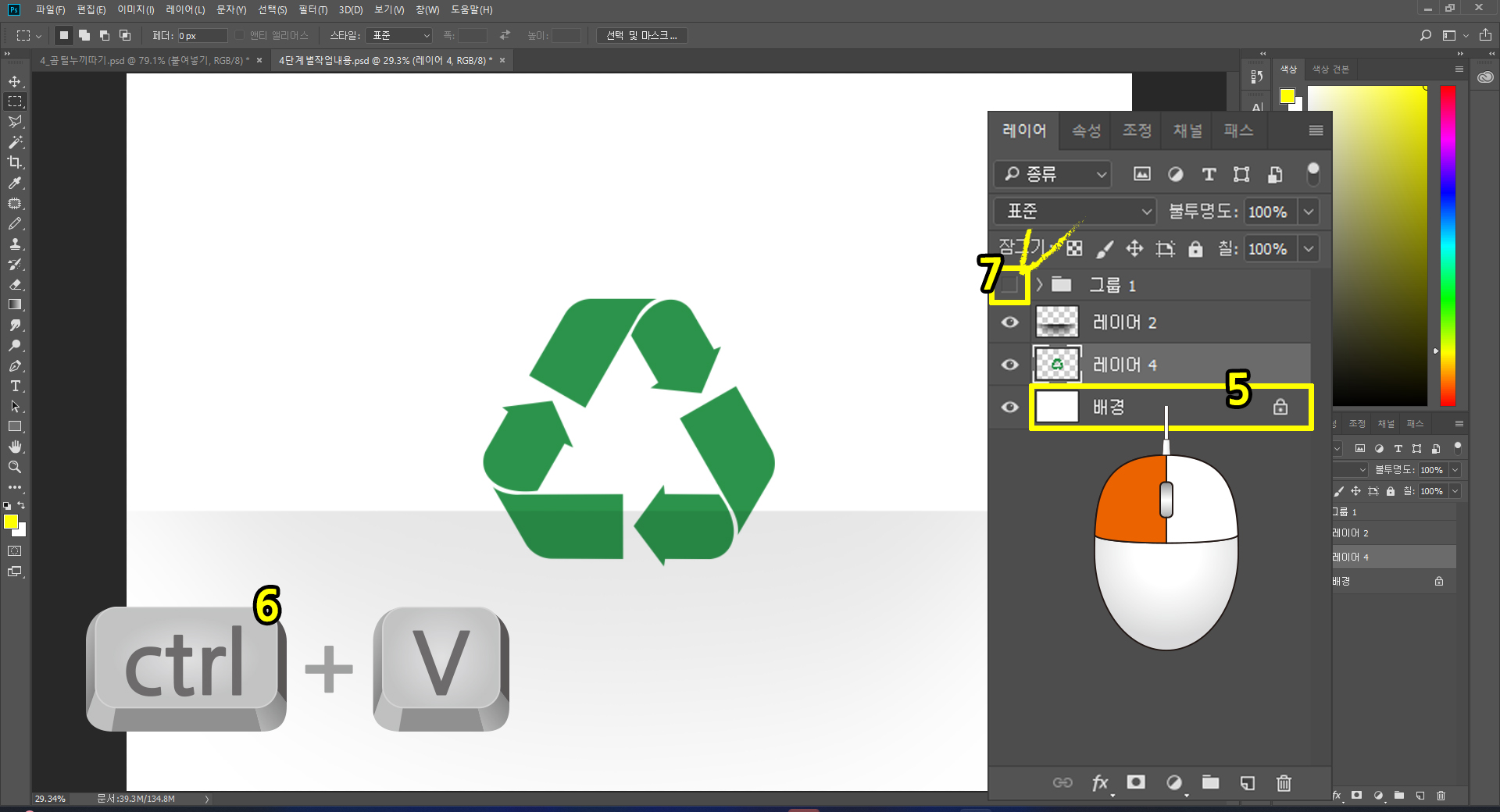This screenshot has width=1500, height=812.
Task: Switch to 4_곰털누끼따기.psd document tab
Action: click(144, 60)
